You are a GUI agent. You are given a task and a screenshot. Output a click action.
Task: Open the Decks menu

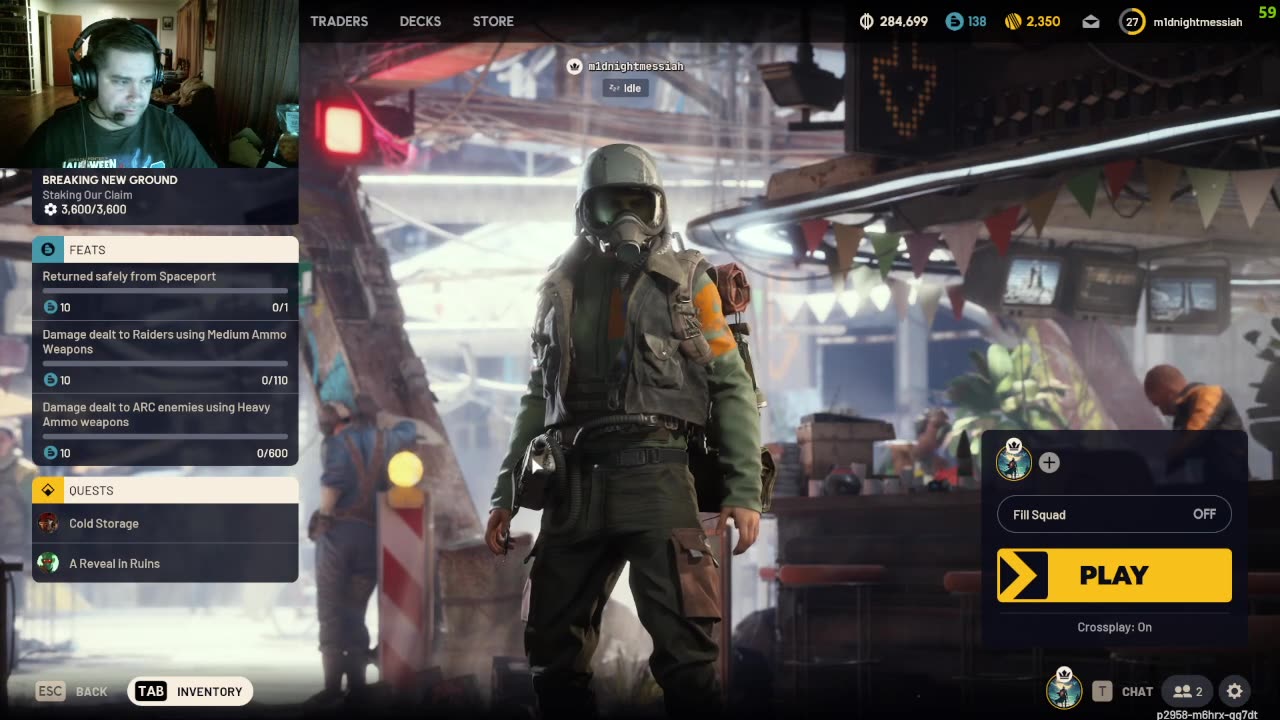(420, 21)
